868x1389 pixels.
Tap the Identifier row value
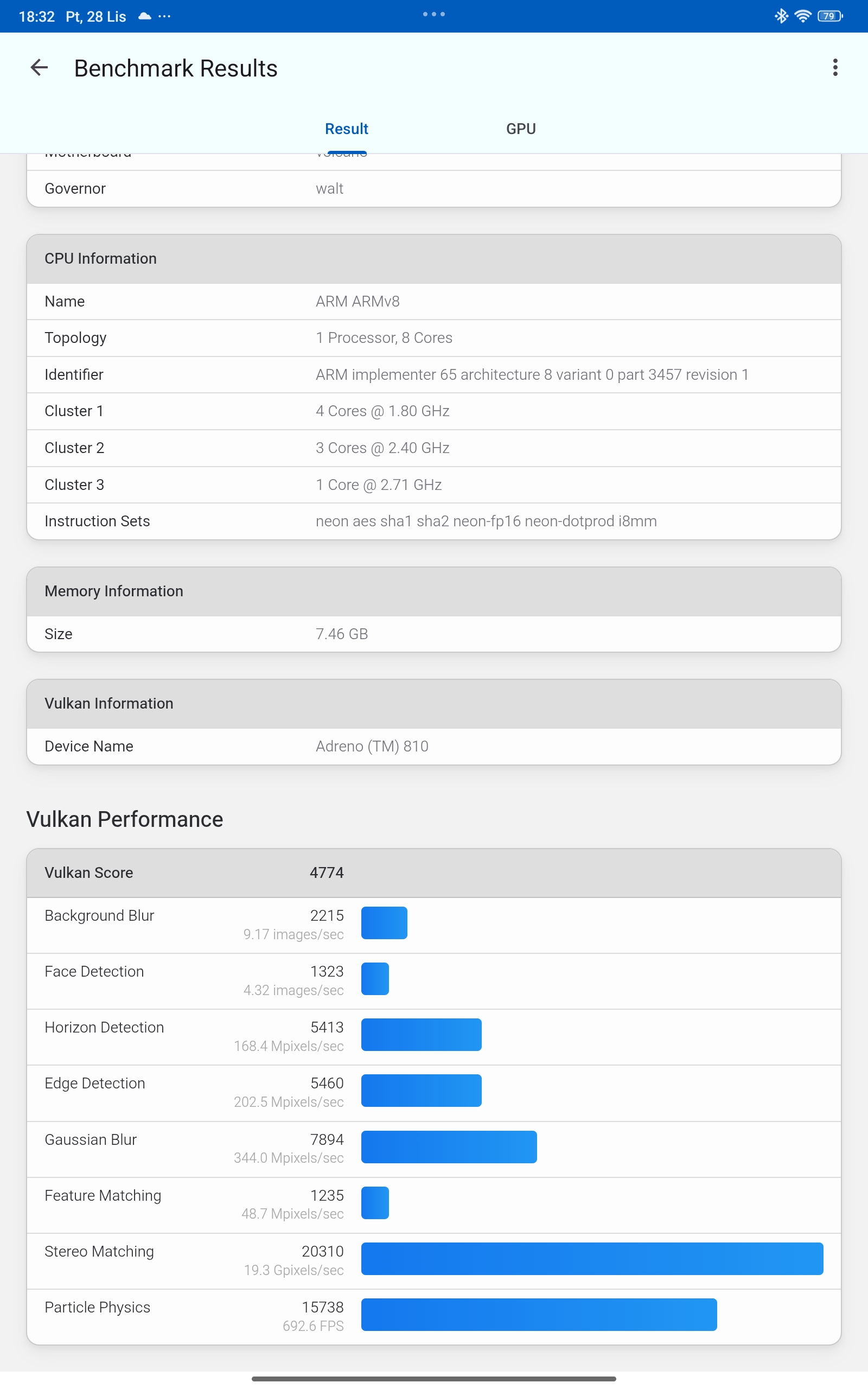tap(532, 374)
